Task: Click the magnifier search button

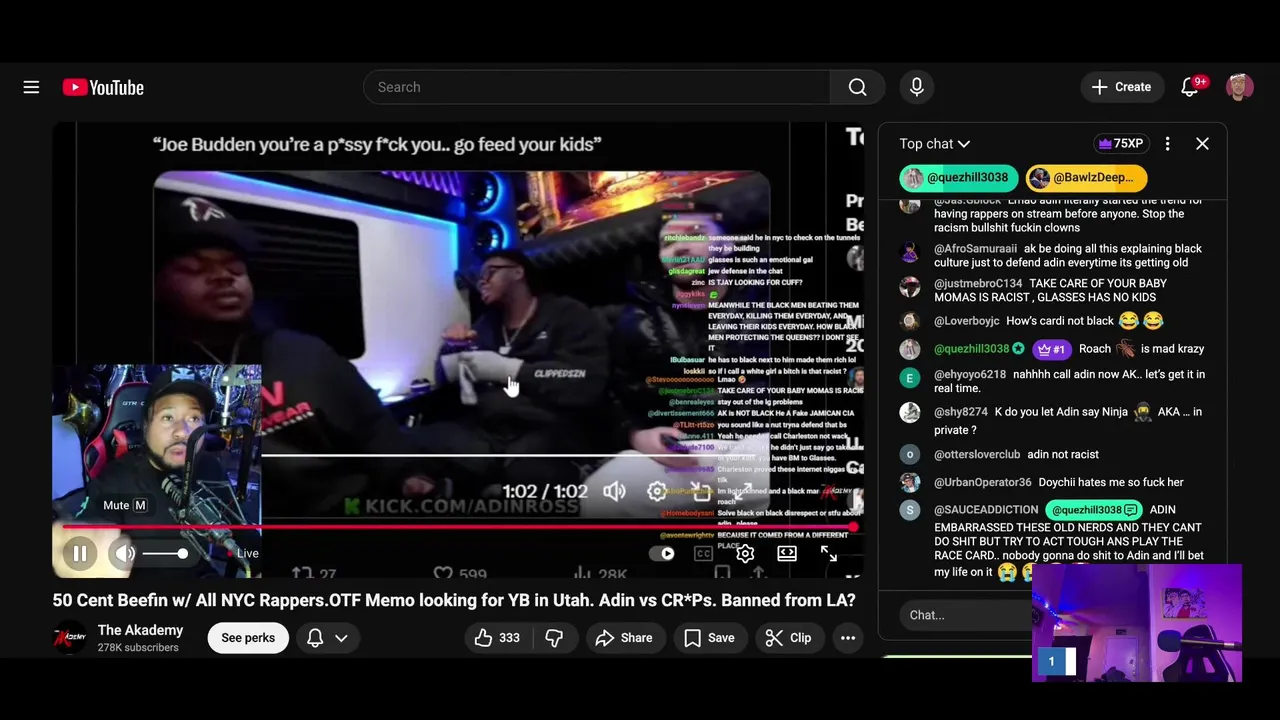Action: (857, 87)
